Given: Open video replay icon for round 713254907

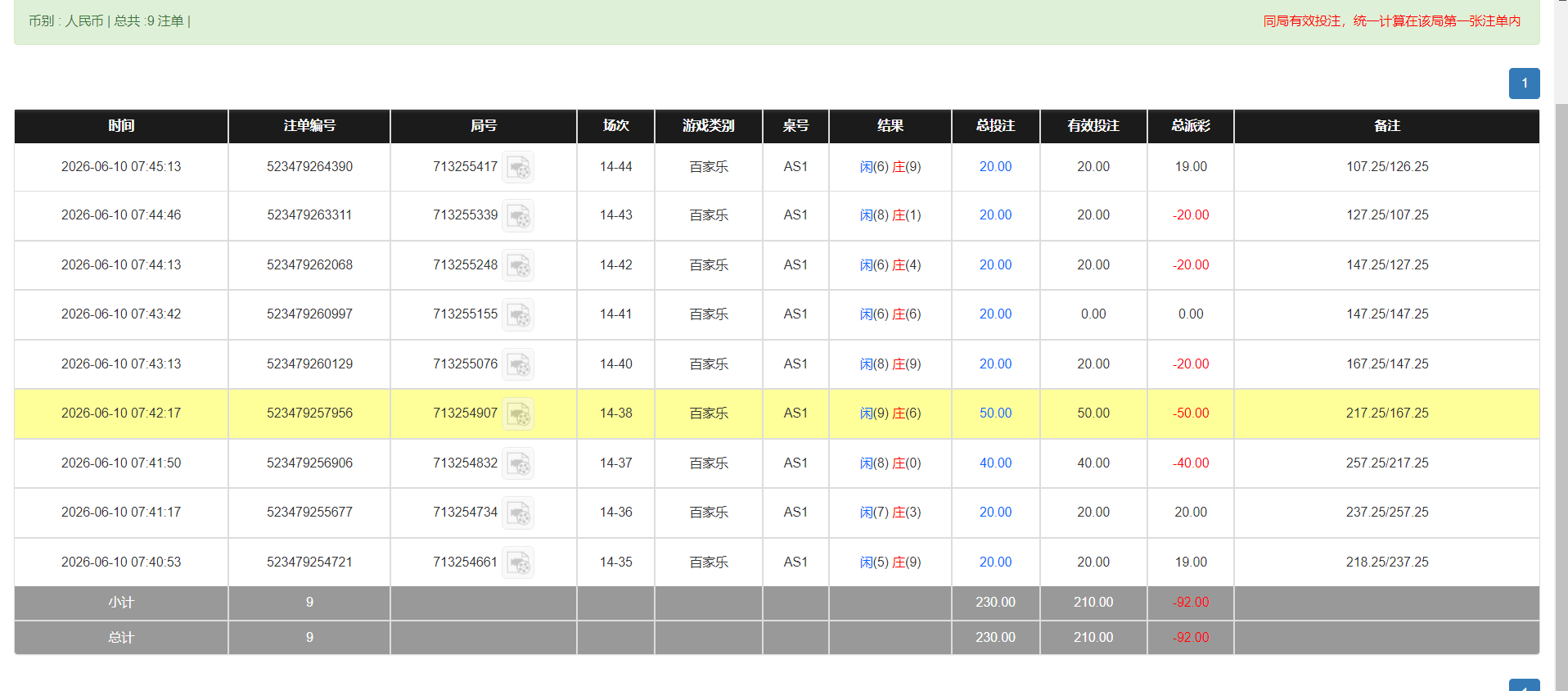Looking at the screenshot, I should point(518,413).
